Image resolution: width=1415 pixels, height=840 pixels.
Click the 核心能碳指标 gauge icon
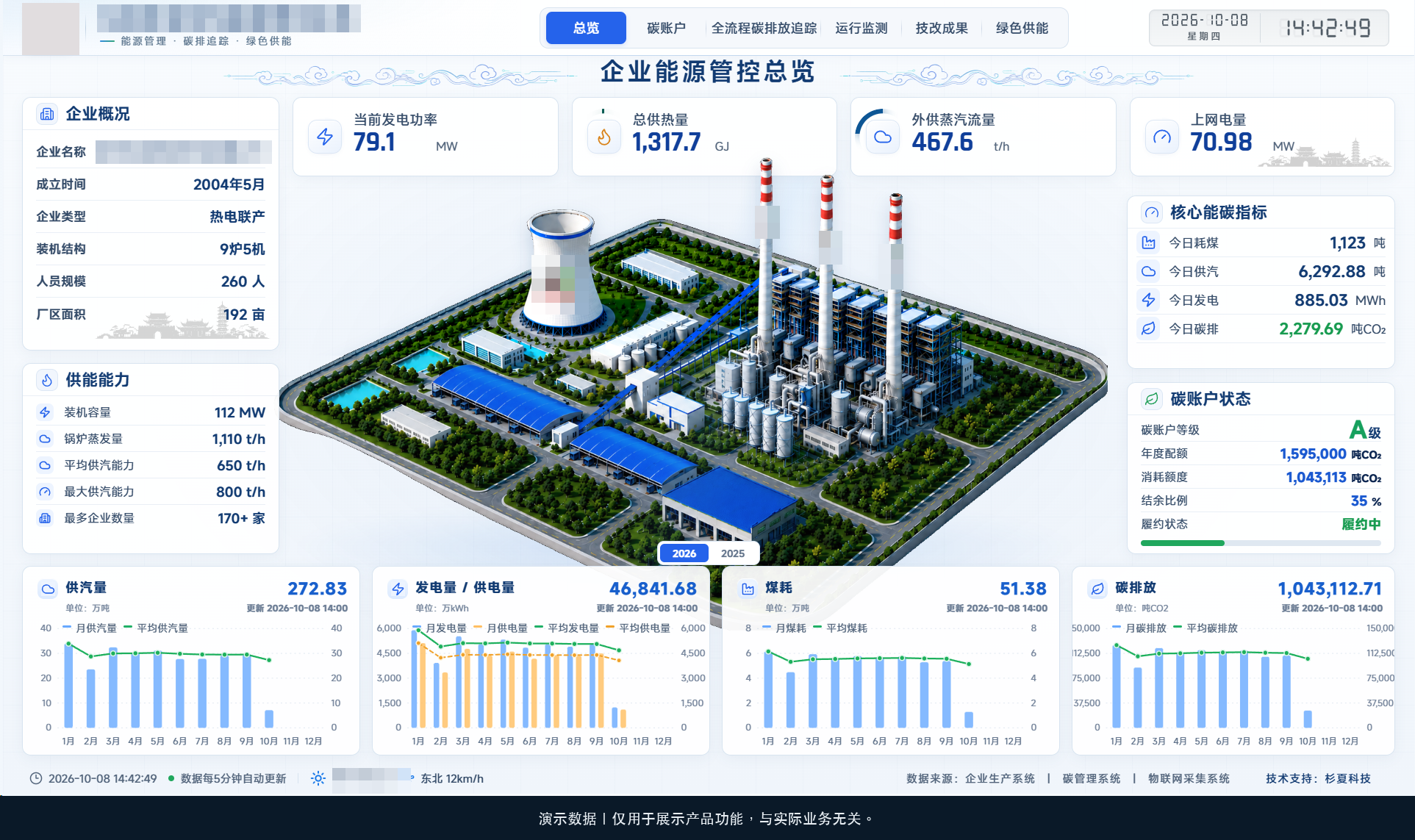click(1151, 212)
